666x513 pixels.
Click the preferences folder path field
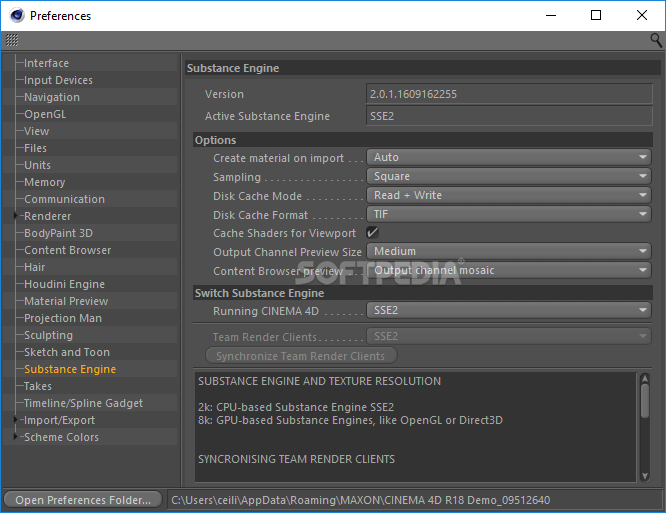[414, 500]
